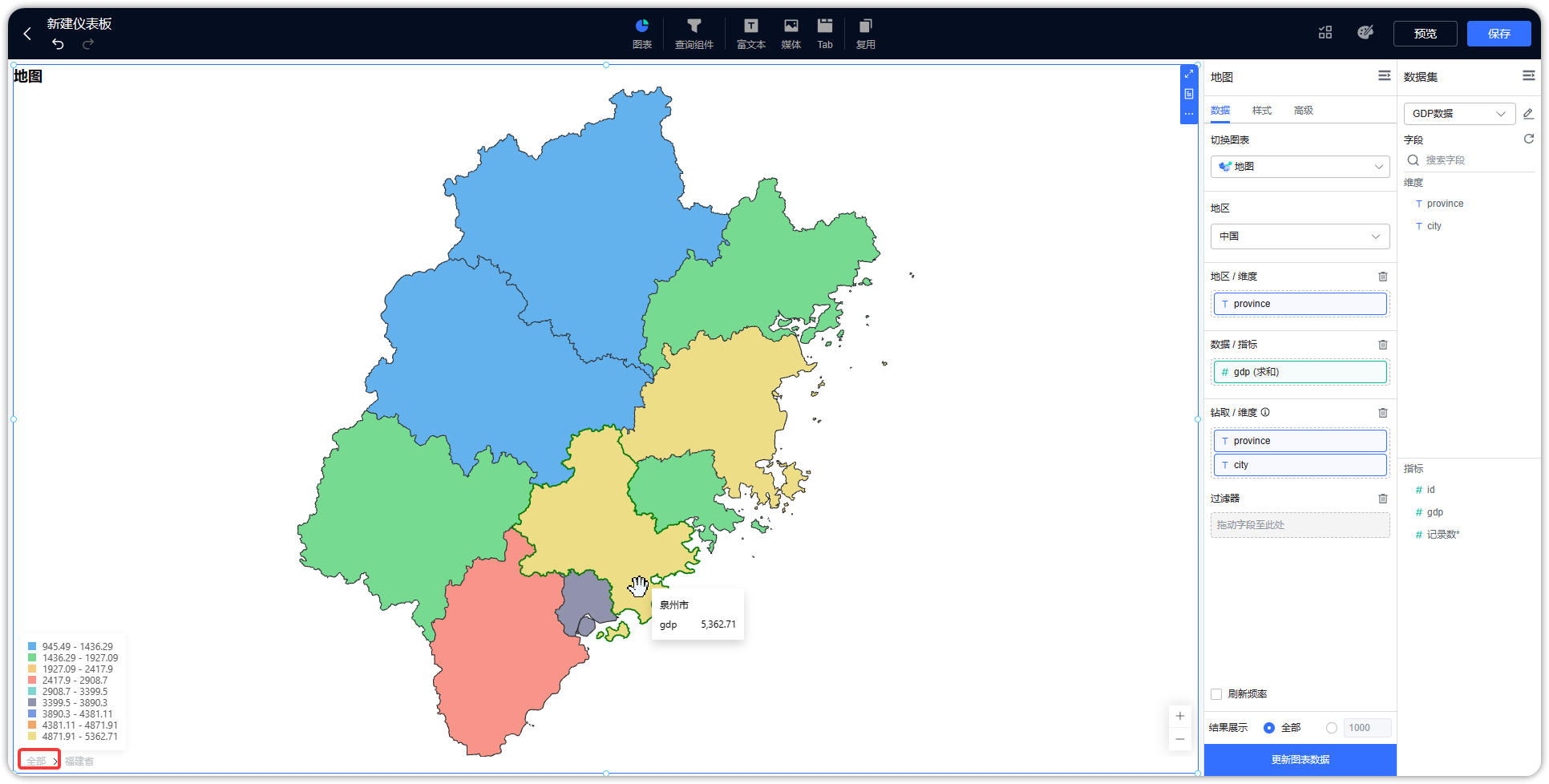
Task: Click the 更新图表数据 button
Action: coord(1300,759)
